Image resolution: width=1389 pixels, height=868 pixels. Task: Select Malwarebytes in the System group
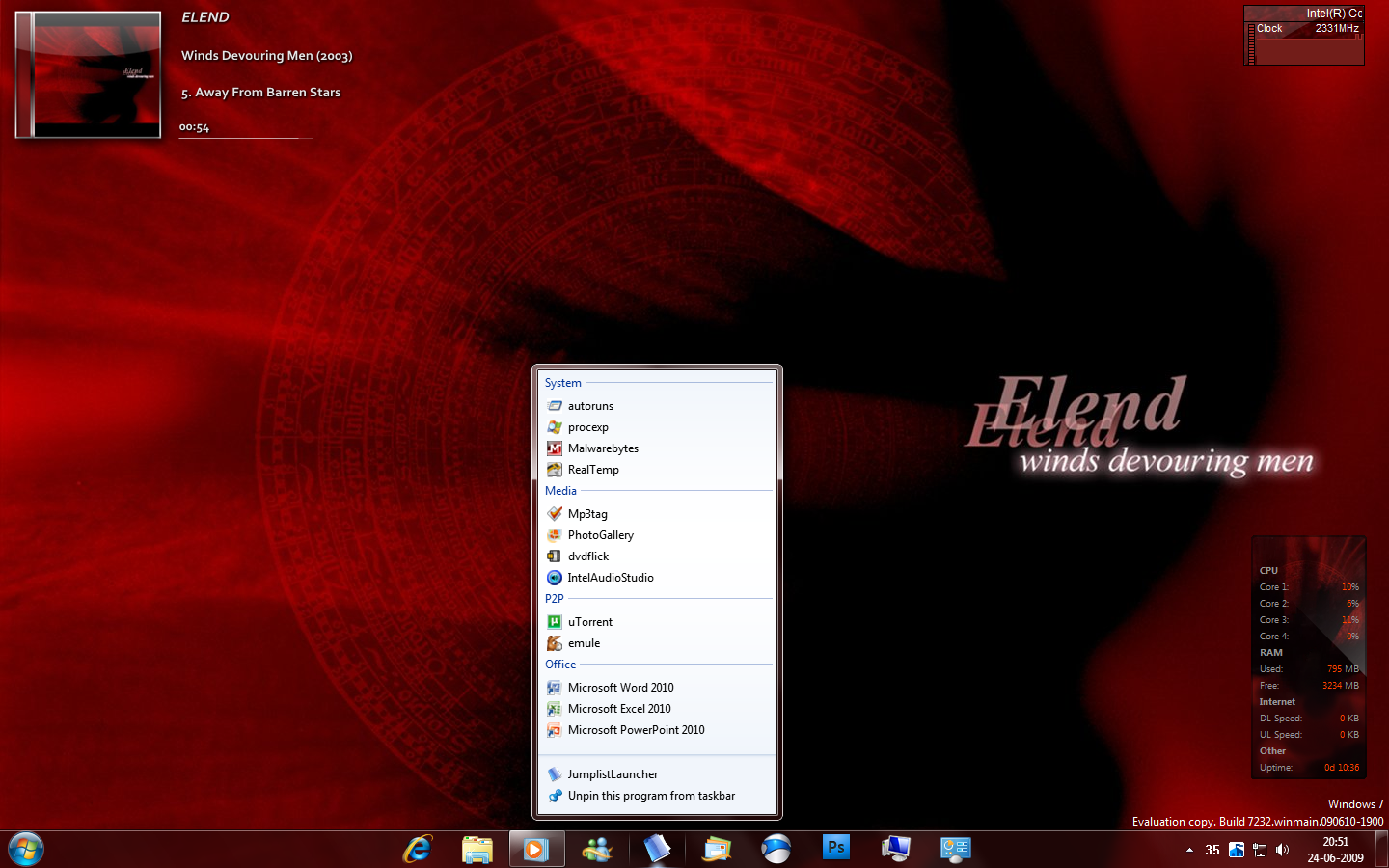tap(603, 448)
